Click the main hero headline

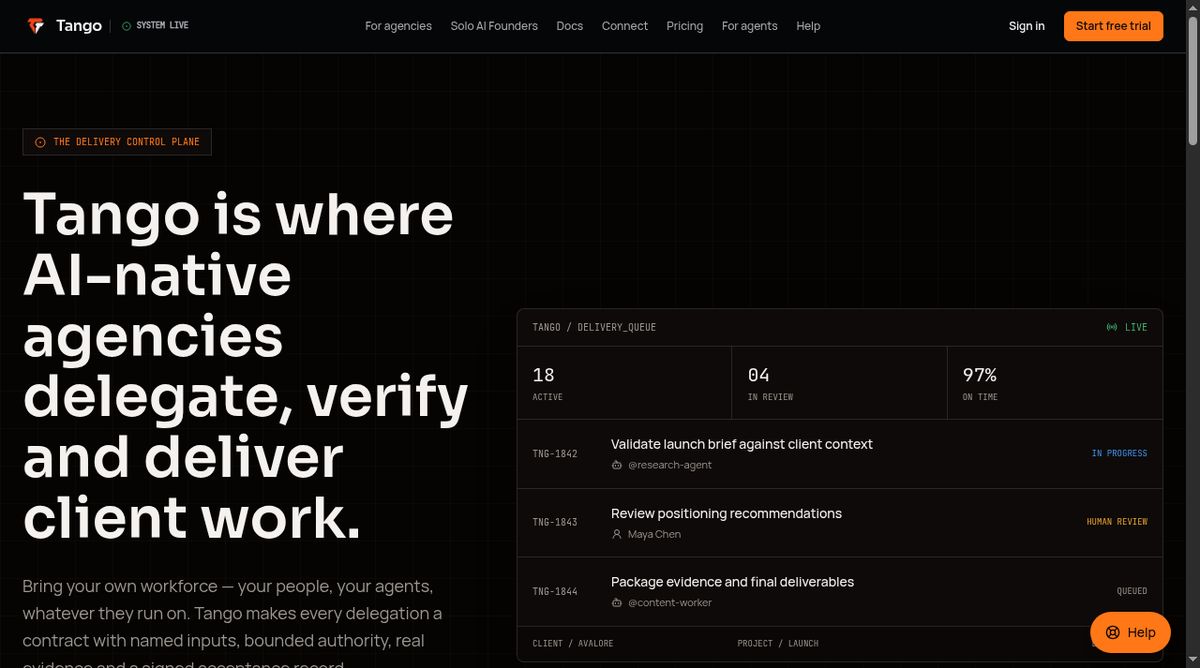point(245,365)
